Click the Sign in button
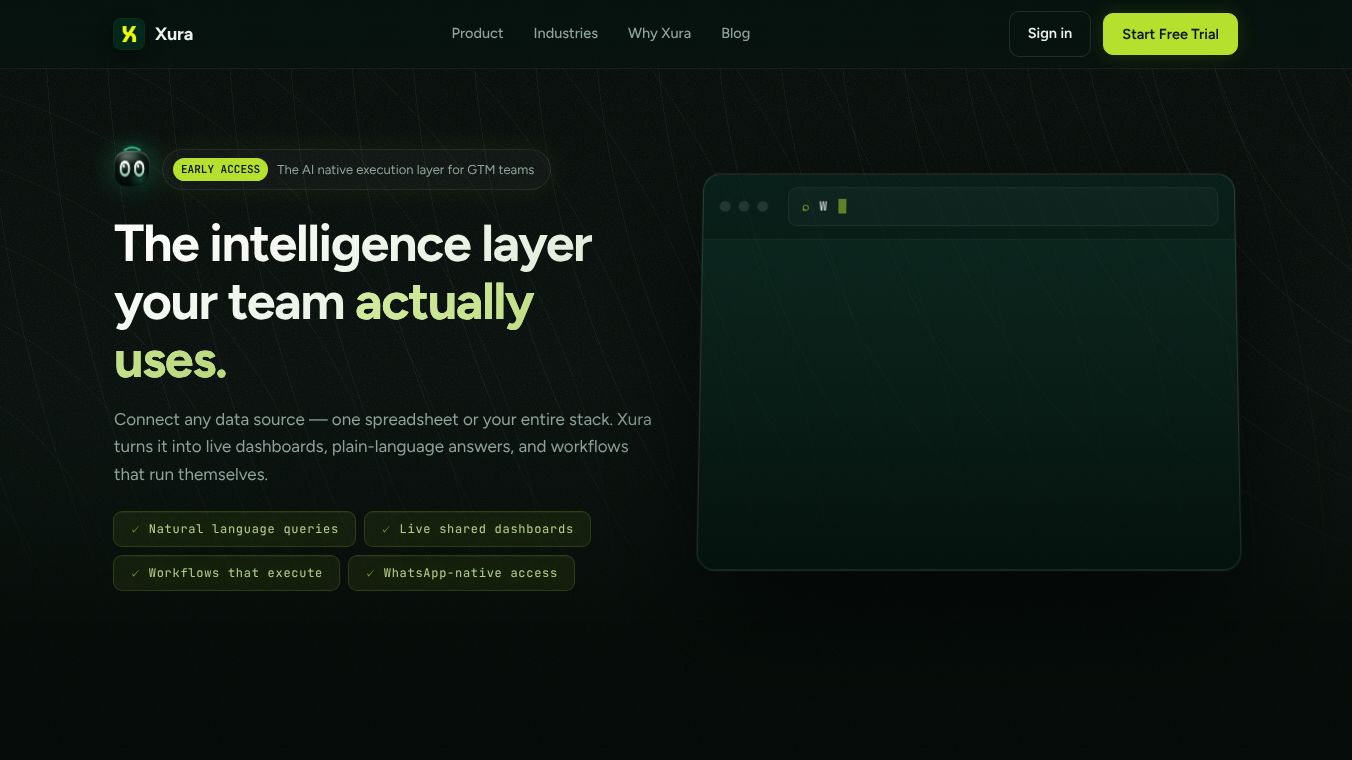 (1050, 34)
